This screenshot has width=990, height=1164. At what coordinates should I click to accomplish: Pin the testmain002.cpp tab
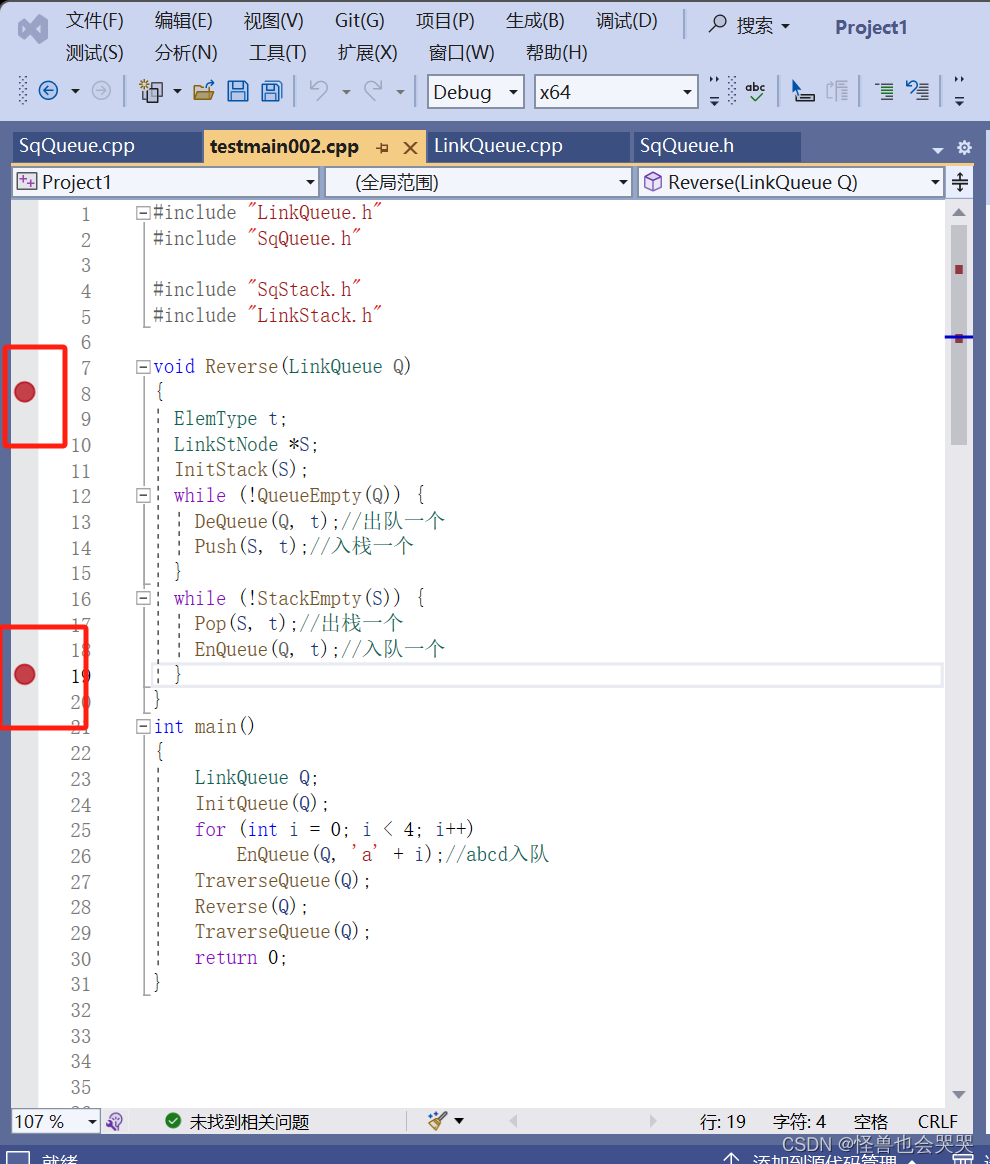(x=383, y=148)
